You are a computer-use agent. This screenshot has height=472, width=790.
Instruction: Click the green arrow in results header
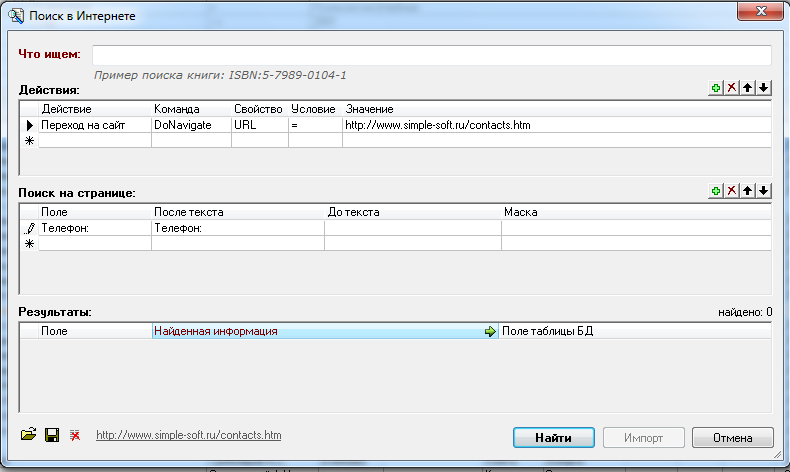point(490,331)
